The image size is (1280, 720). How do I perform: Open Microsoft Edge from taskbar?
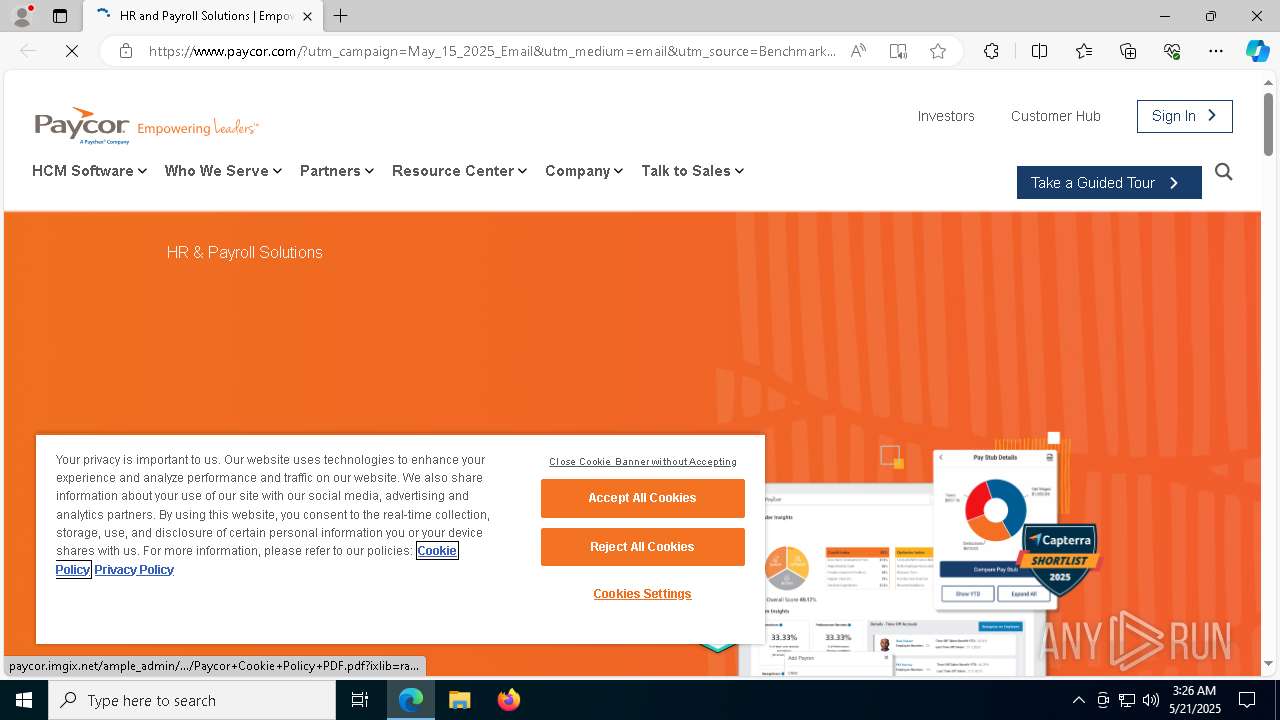(x=411, y=700)
